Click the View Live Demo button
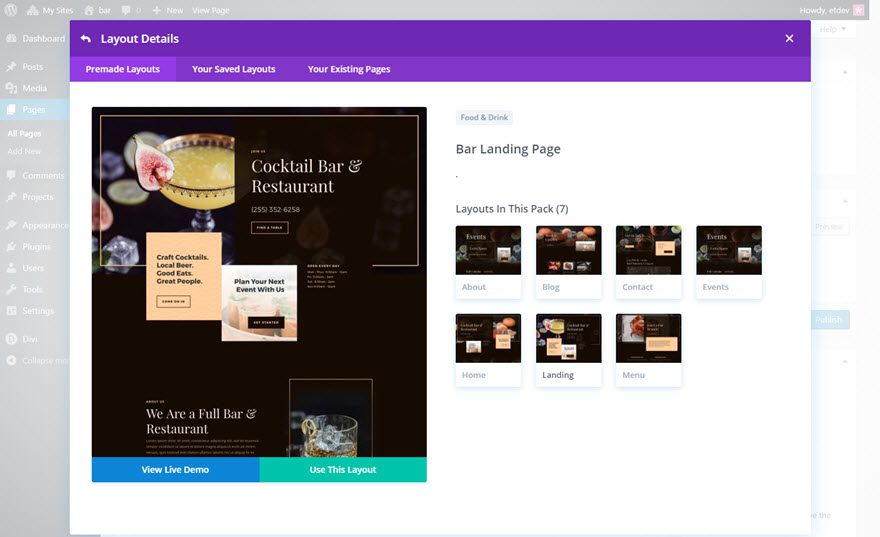 pos(175,470)
